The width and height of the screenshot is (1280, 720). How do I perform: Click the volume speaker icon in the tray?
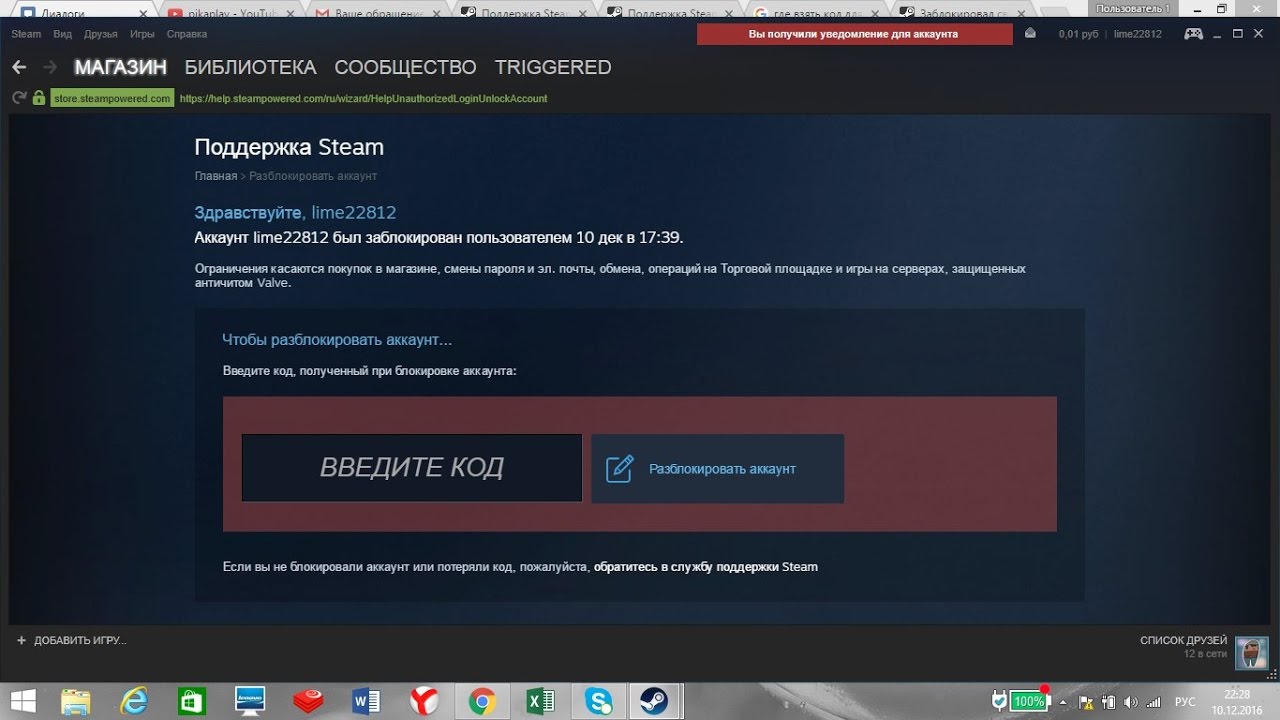tap(1132, 701)
